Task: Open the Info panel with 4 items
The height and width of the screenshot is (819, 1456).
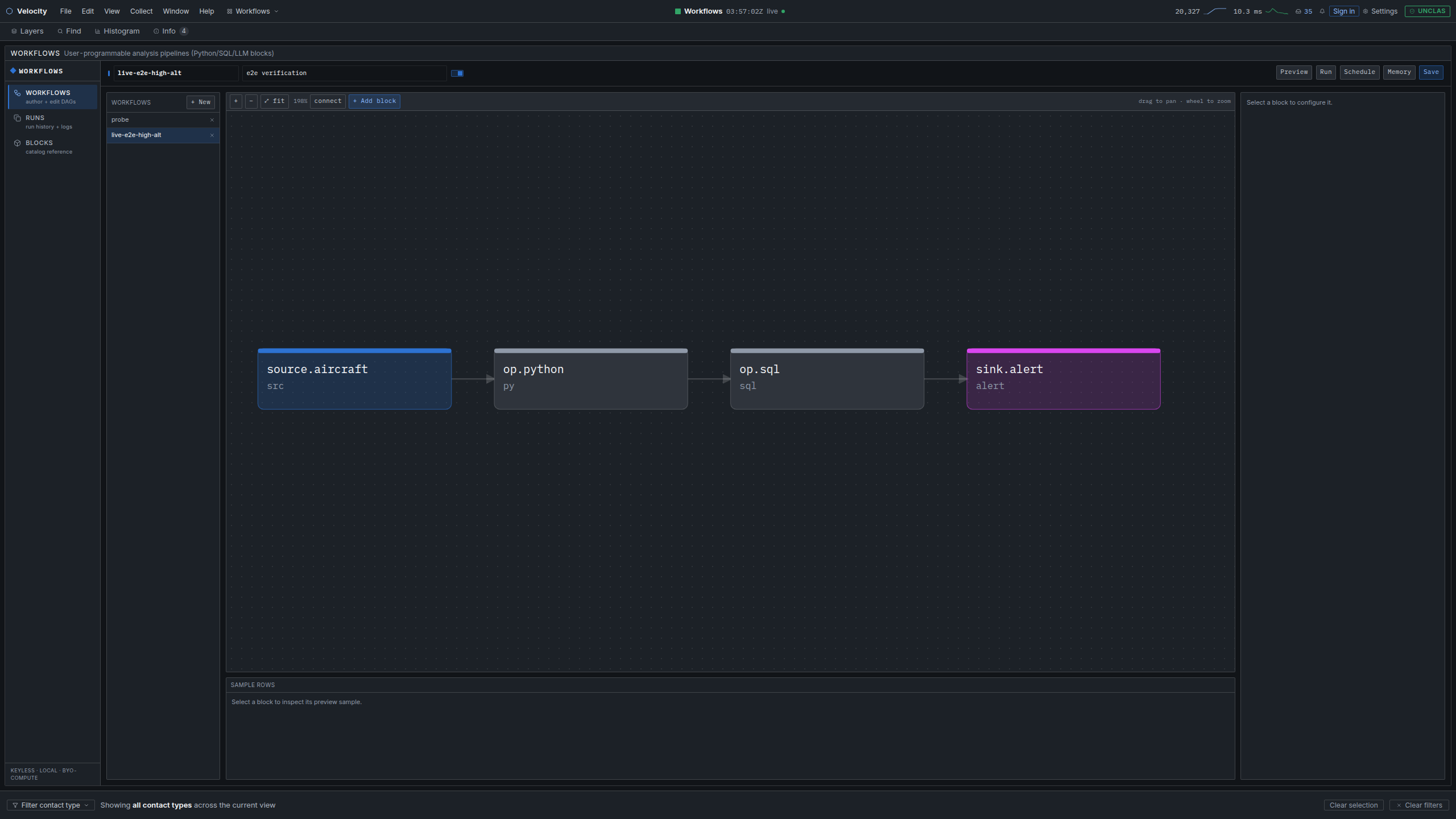Action: coord(171,31)
